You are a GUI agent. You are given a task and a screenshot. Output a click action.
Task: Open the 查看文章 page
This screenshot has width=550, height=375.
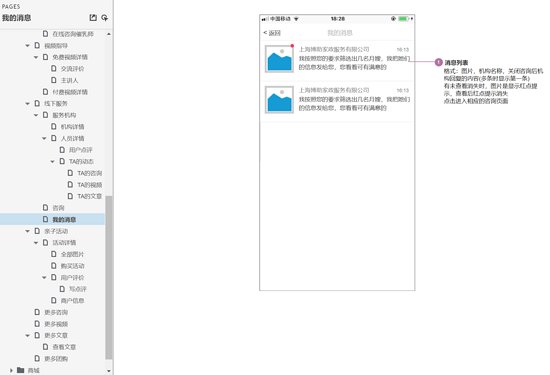(64, 347)
